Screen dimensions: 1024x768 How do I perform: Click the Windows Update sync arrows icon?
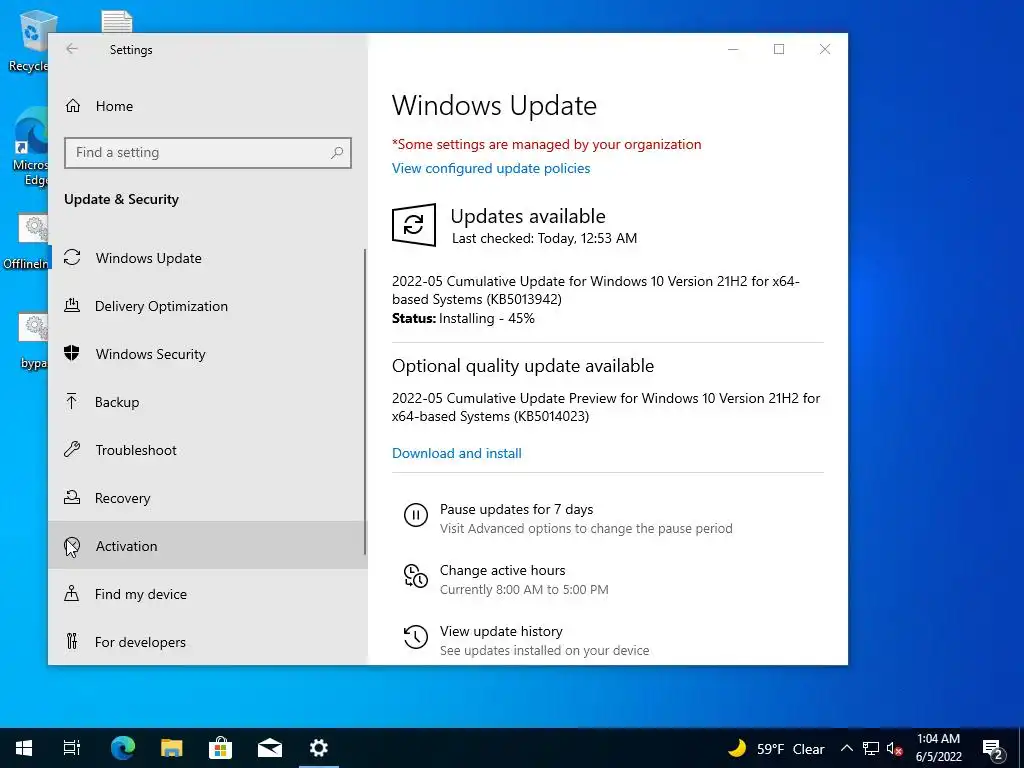[72, 258]
